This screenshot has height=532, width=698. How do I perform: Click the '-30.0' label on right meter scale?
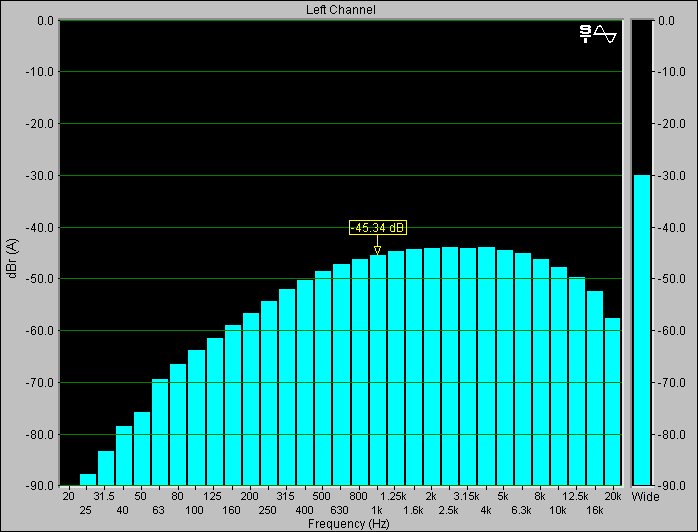[671, 175]
